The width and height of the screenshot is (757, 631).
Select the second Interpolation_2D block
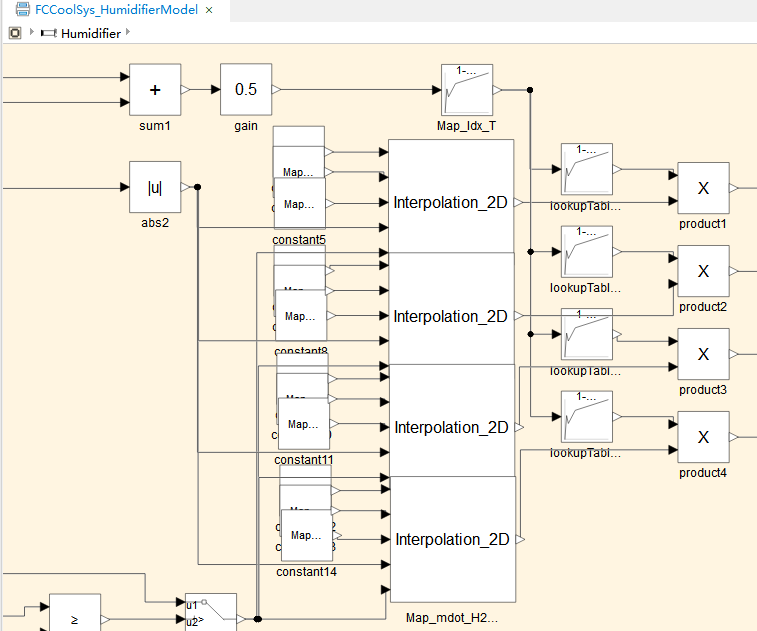point(451,308)
